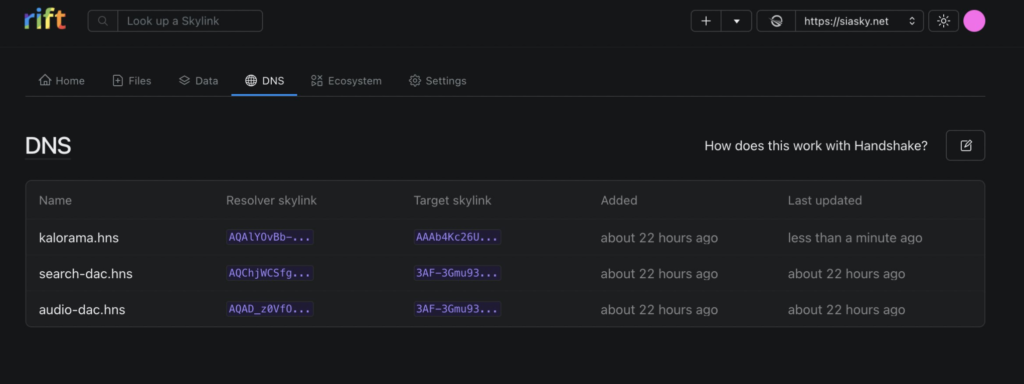Click the Skynet portal globe icon
This screenshot has height=384, width=1024.
point(776,21)
